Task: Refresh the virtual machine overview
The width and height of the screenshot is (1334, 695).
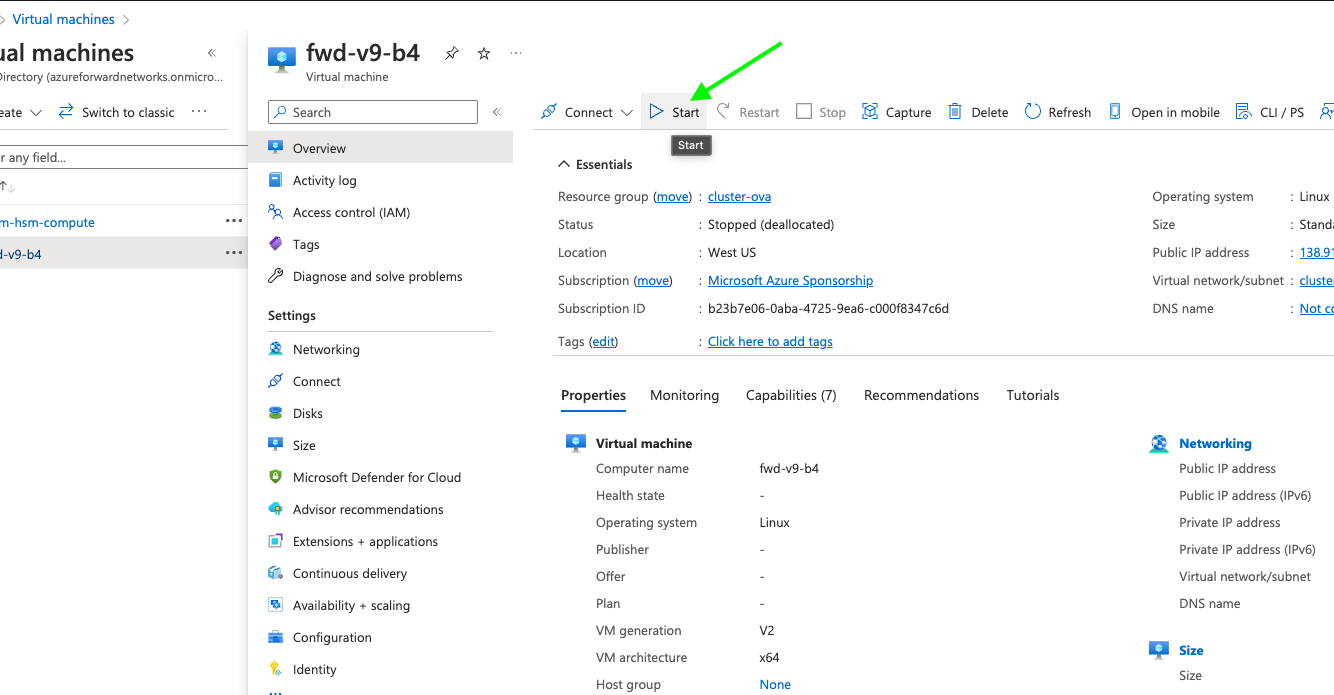Action: click(x=1057, y=112)
